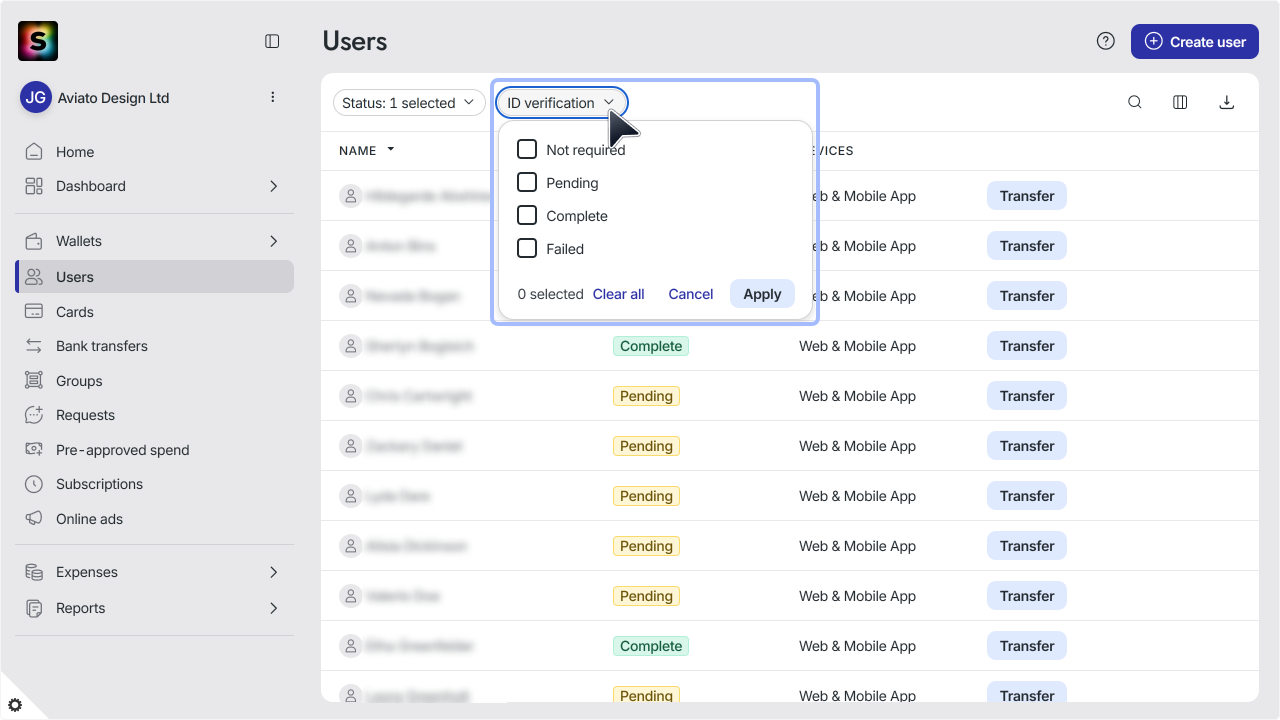Expand the Wallets chevron

274,241
